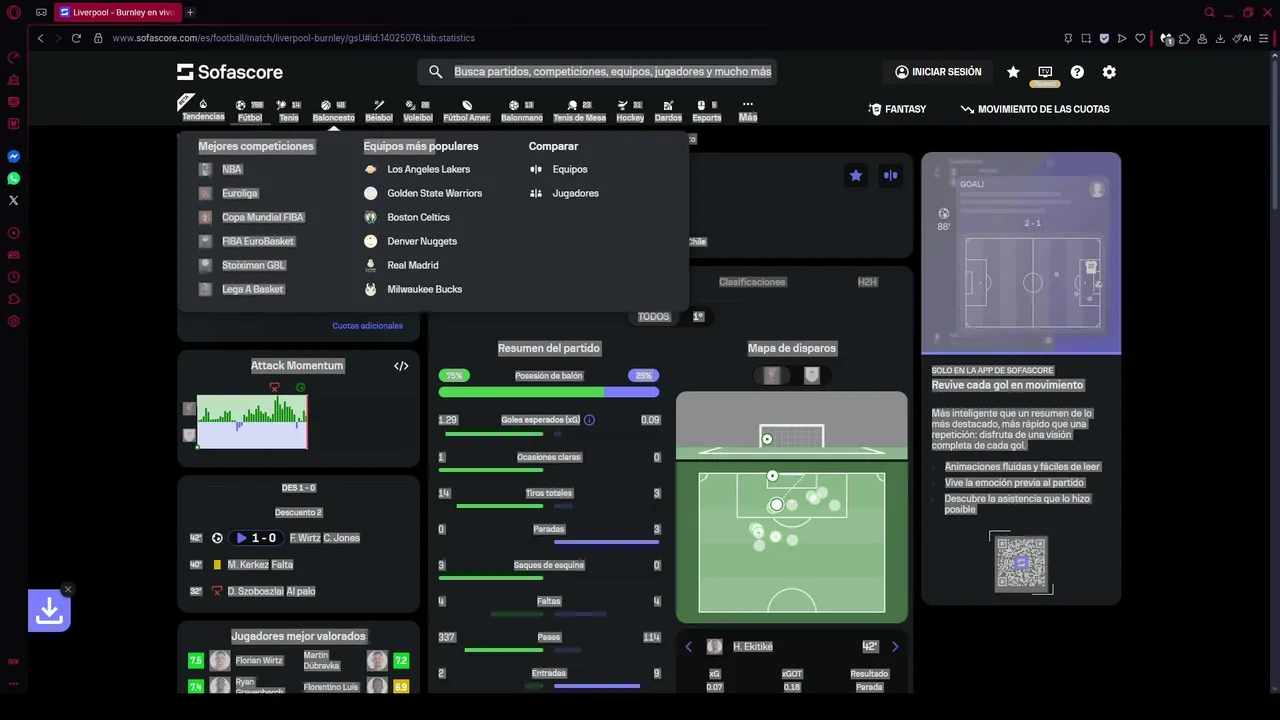Viewport: 1280px width, 720px height.
Task: Play the 1 - 0 goal video
Action: click(255, 538)
